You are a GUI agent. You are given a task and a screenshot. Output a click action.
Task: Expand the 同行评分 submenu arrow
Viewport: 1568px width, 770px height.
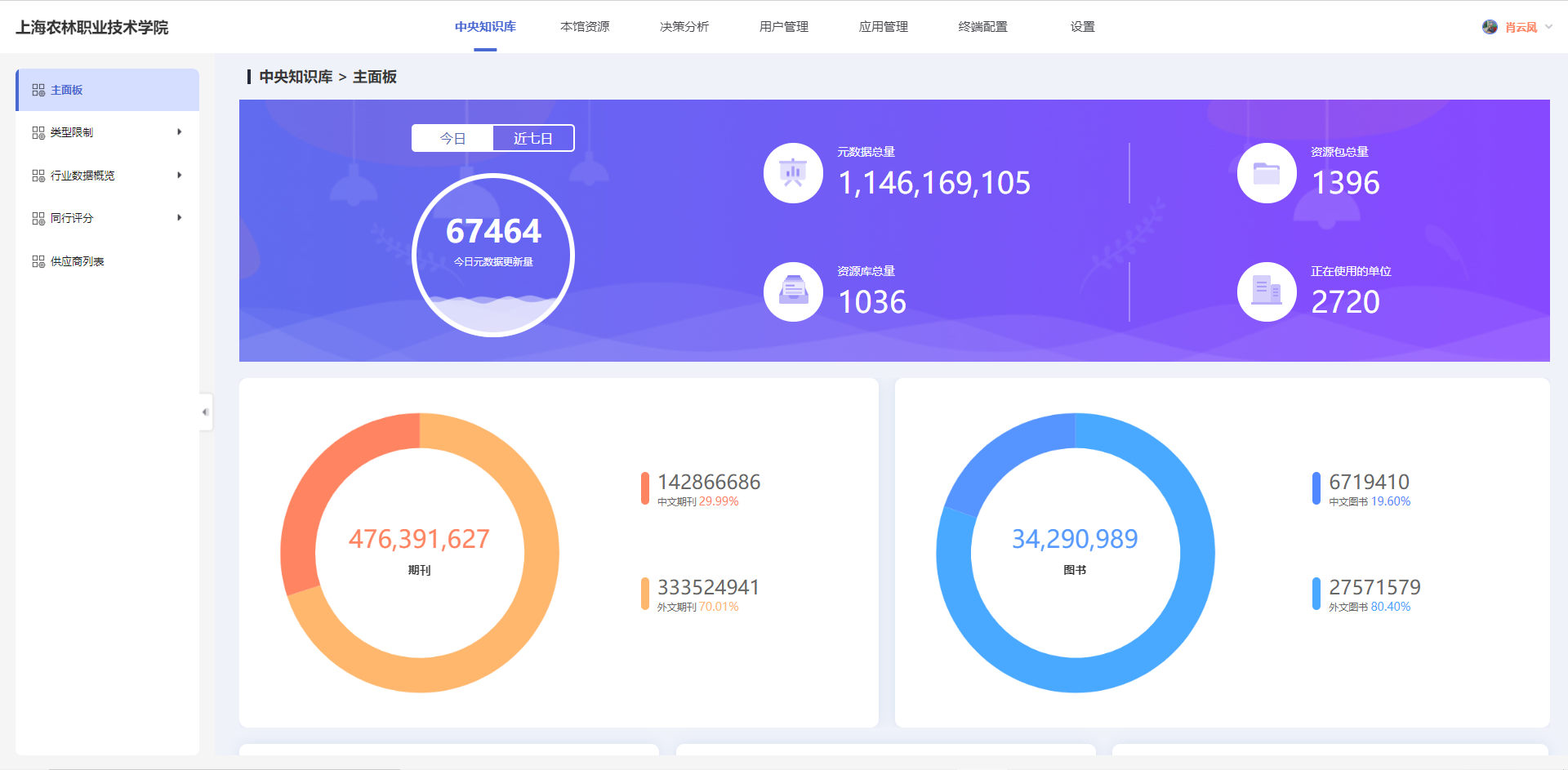tap(180, 218)
